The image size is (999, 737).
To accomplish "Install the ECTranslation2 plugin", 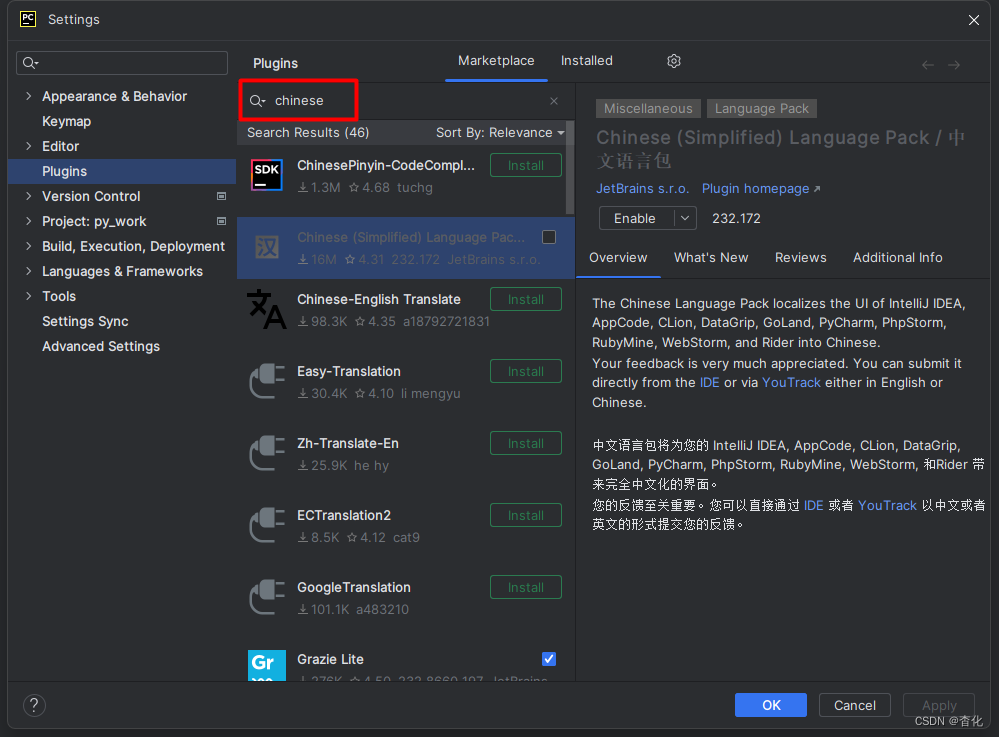I will click(526, 515).
